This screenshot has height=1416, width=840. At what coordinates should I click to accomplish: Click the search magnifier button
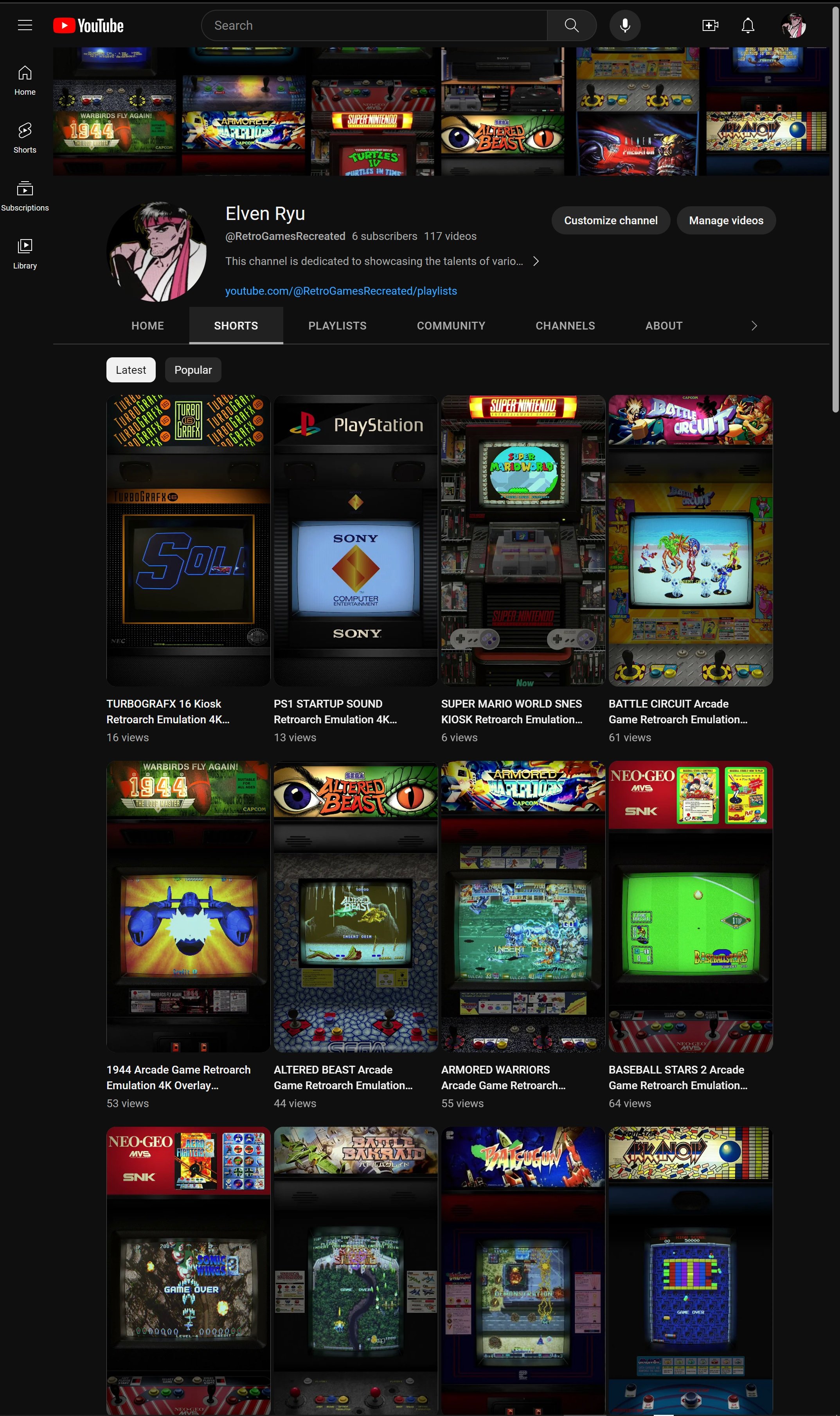[572, 25]
